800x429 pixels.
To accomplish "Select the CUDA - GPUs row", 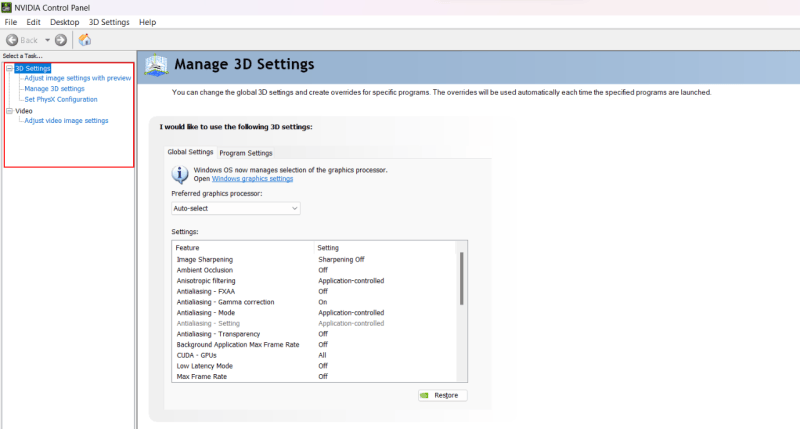I will coord(314,356).
